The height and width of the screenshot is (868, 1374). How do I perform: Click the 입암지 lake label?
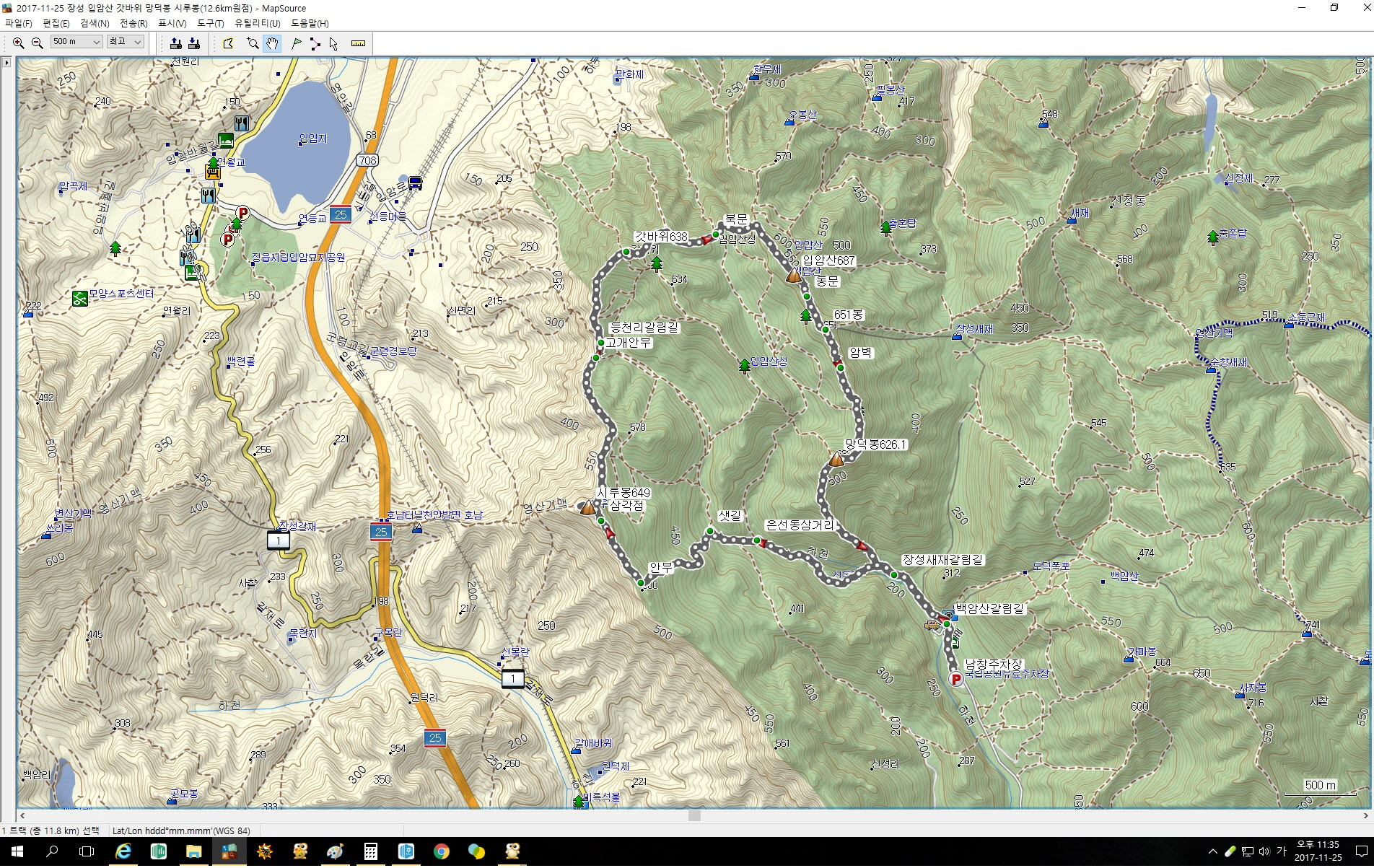click(312, 139)
